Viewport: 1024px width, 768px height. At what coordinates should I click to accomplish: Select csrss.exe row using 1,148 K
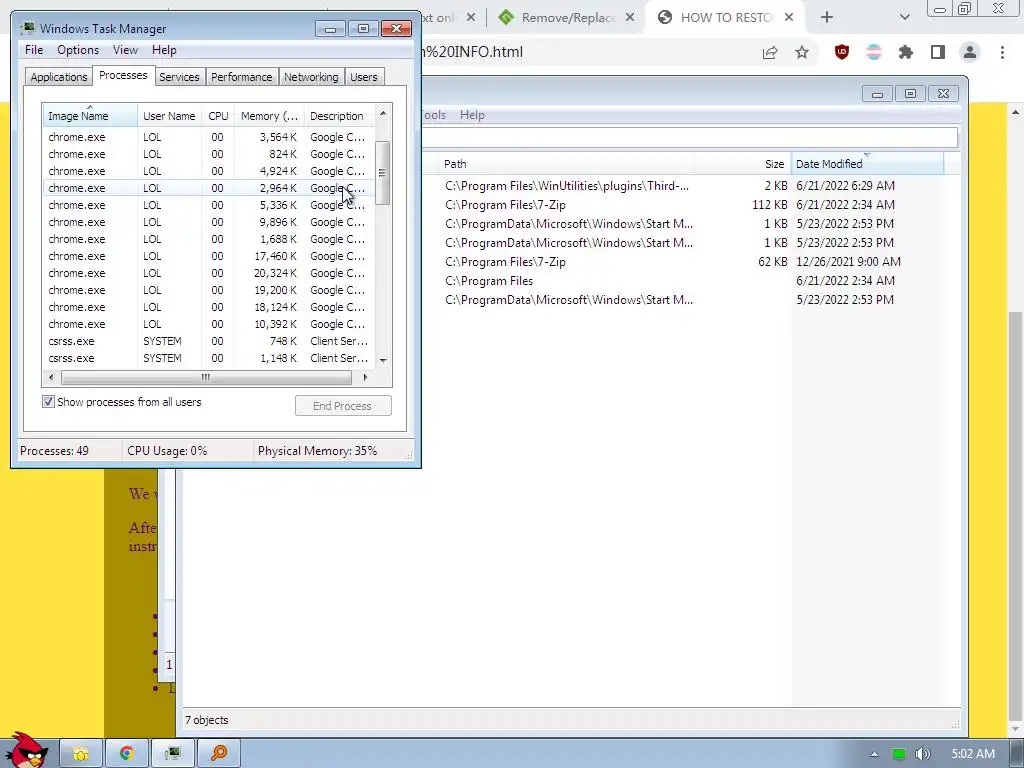click(x=208, y=358)
